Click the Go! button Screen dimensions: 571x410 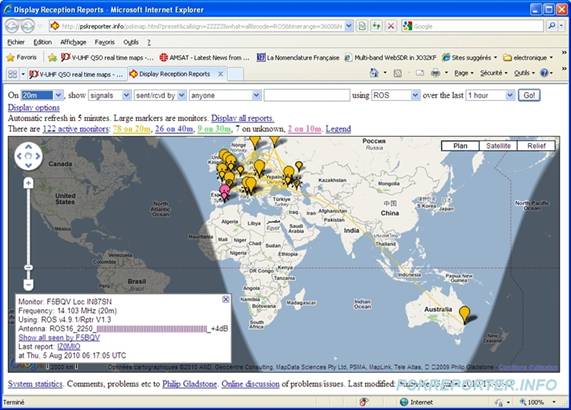click(529, 95)
